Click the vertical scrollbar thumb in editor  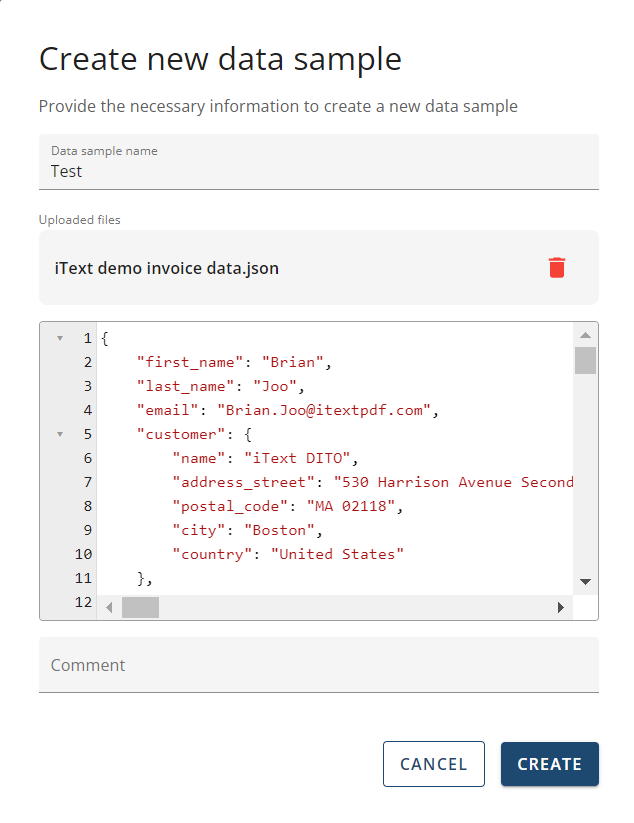585,359
